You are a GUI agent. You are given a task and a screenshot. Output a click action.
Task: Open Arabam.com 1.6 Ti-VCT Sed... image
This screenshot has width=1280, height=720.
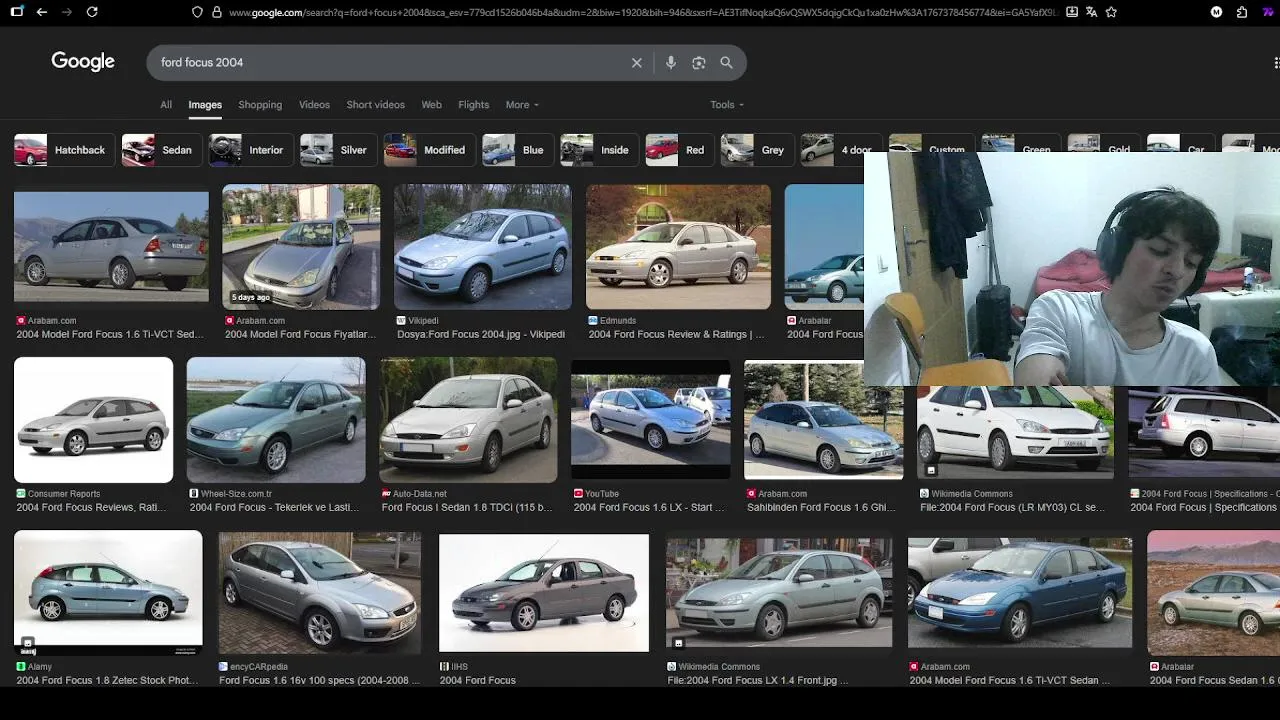[x=111, y=247]
